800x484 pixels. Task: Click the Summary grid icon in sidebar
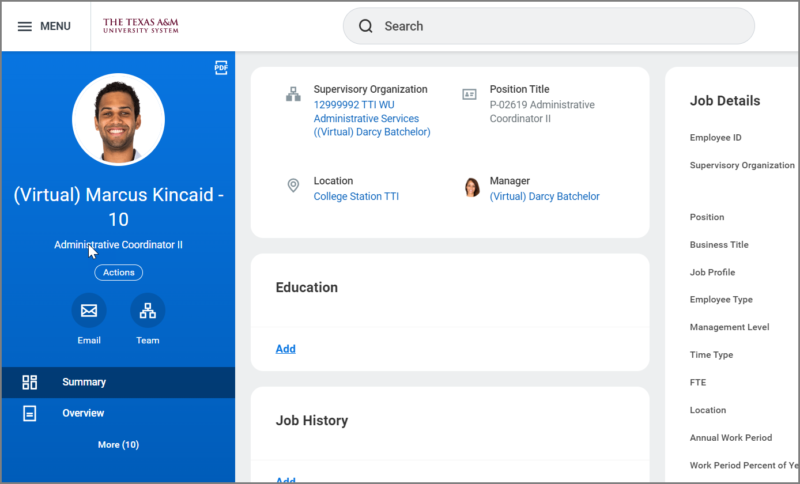(29, 382)
